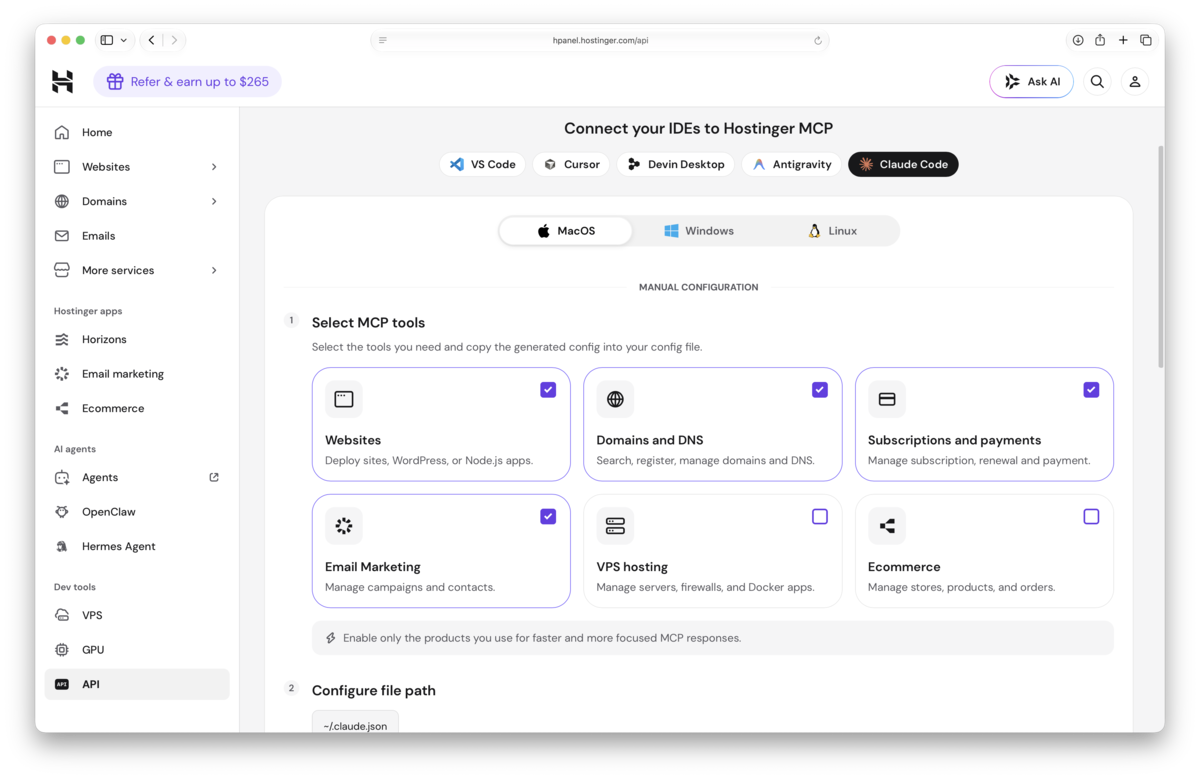Go back with browser back button
Image resolution: width=1200 pixels, height=779 pixels.
point(152,40)
